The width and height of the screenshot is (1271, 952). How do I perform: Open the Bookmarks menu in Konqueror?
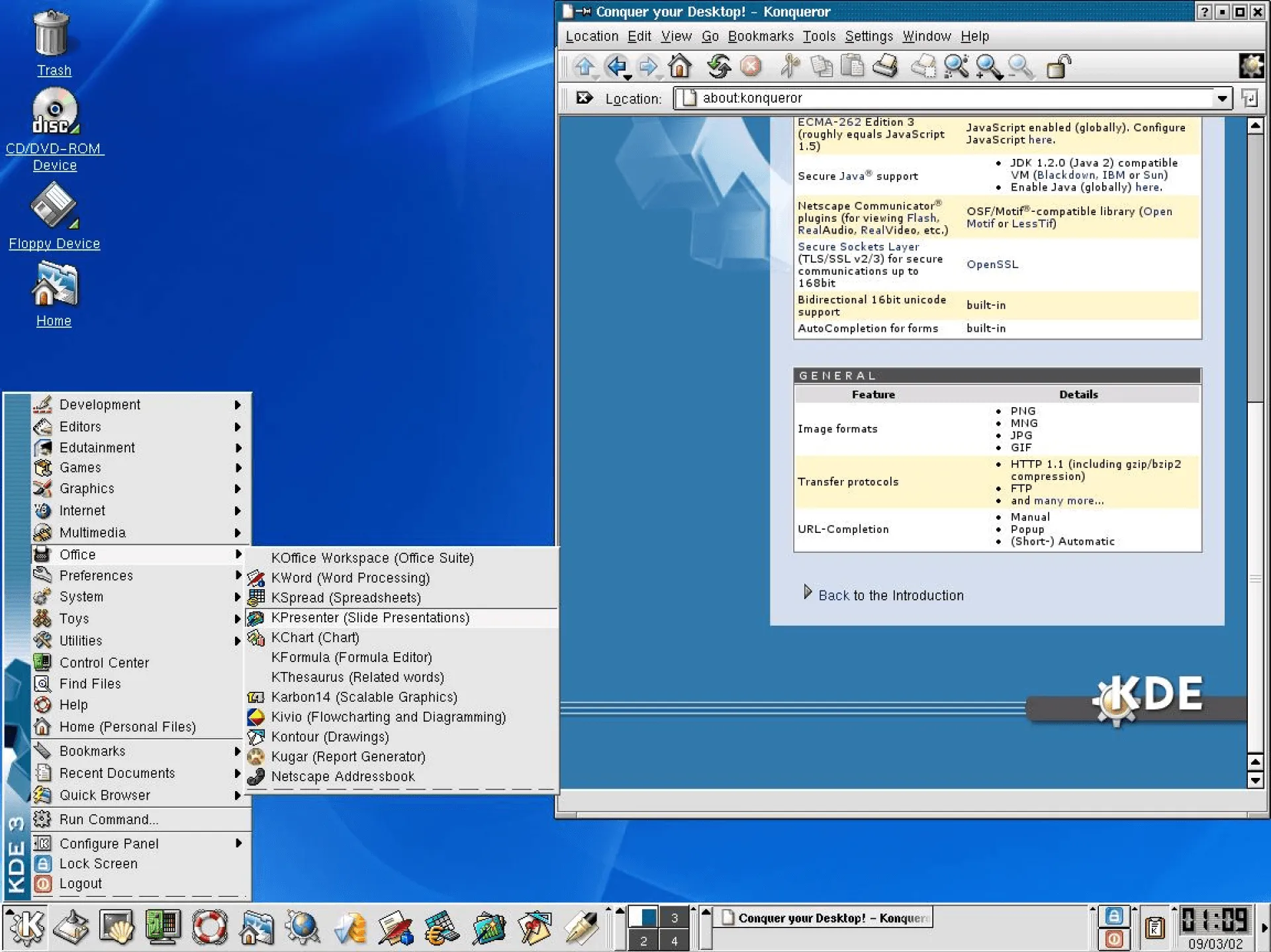pyautogui.click(x=760, y=36)
